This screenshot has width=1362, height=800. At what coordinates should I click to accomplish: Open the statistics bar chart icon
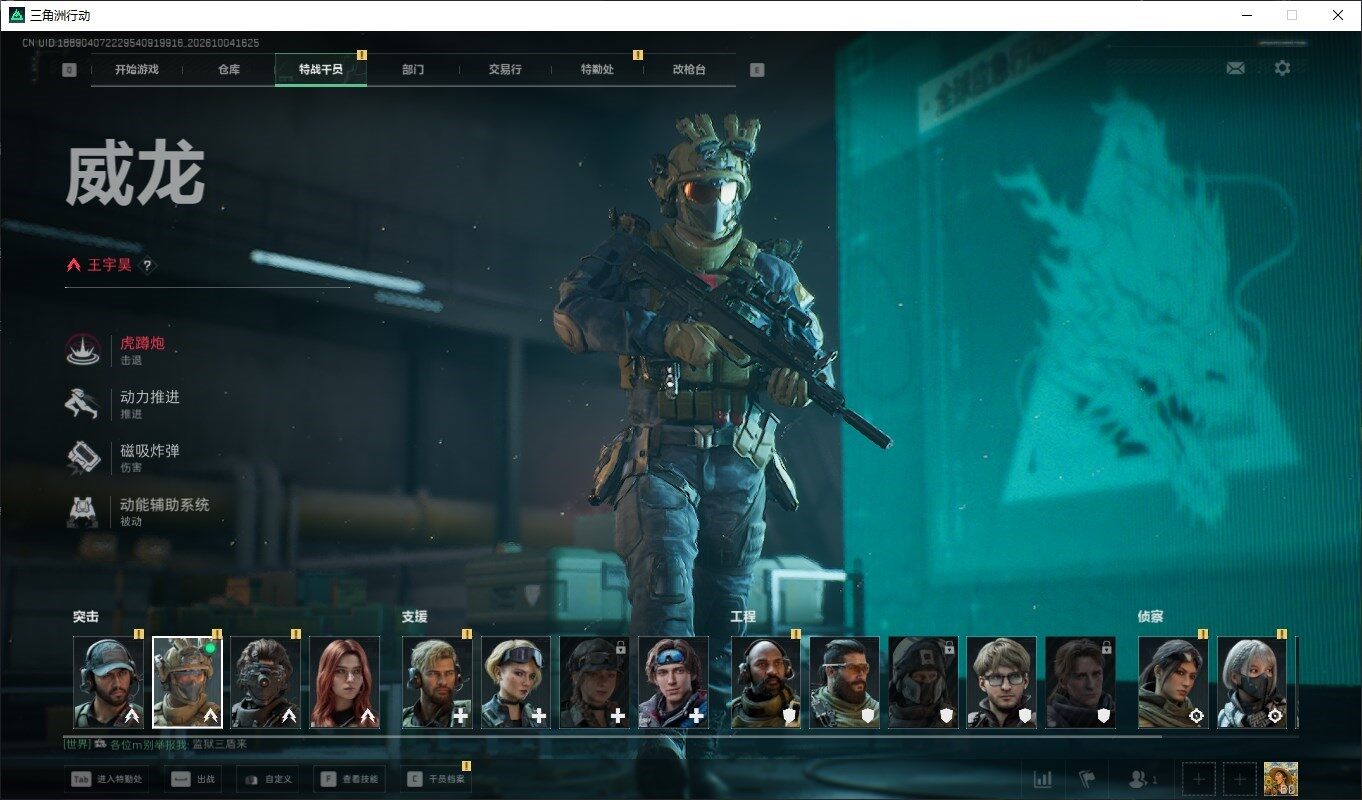coord(1042,779)
